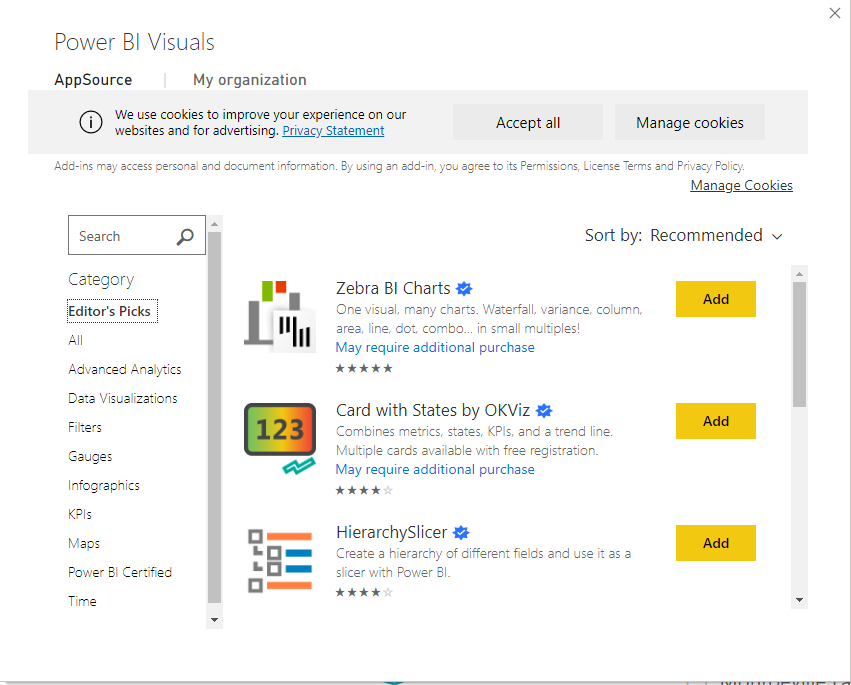Click Zebra BI's May require additional purchase link
The width and height of the screenshot is (851, 685).
[x=435, y=347]
